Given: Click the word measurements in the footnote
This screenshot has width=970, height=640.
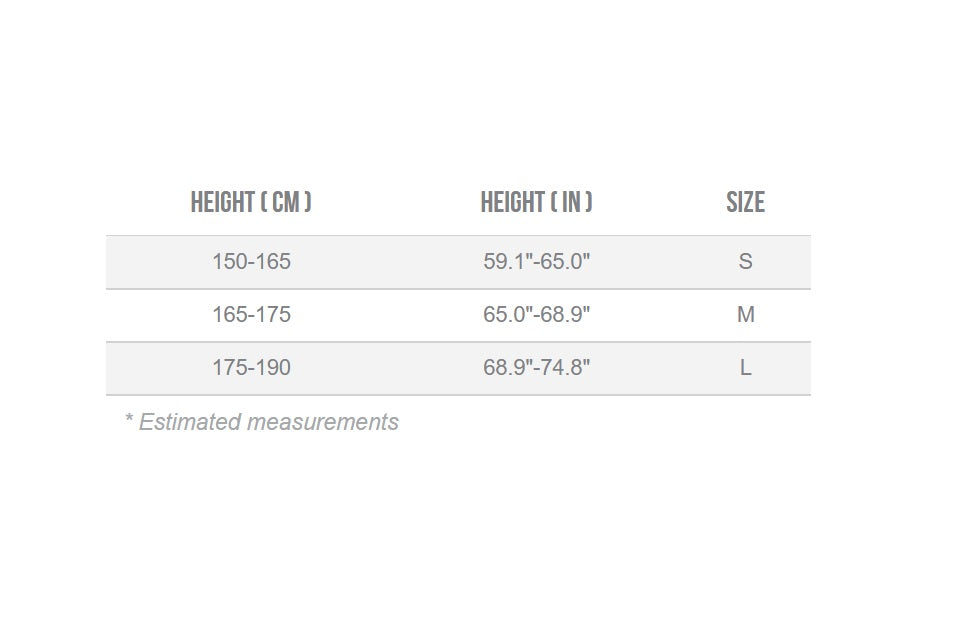Looking at the screenshot, I should (322, 422).
